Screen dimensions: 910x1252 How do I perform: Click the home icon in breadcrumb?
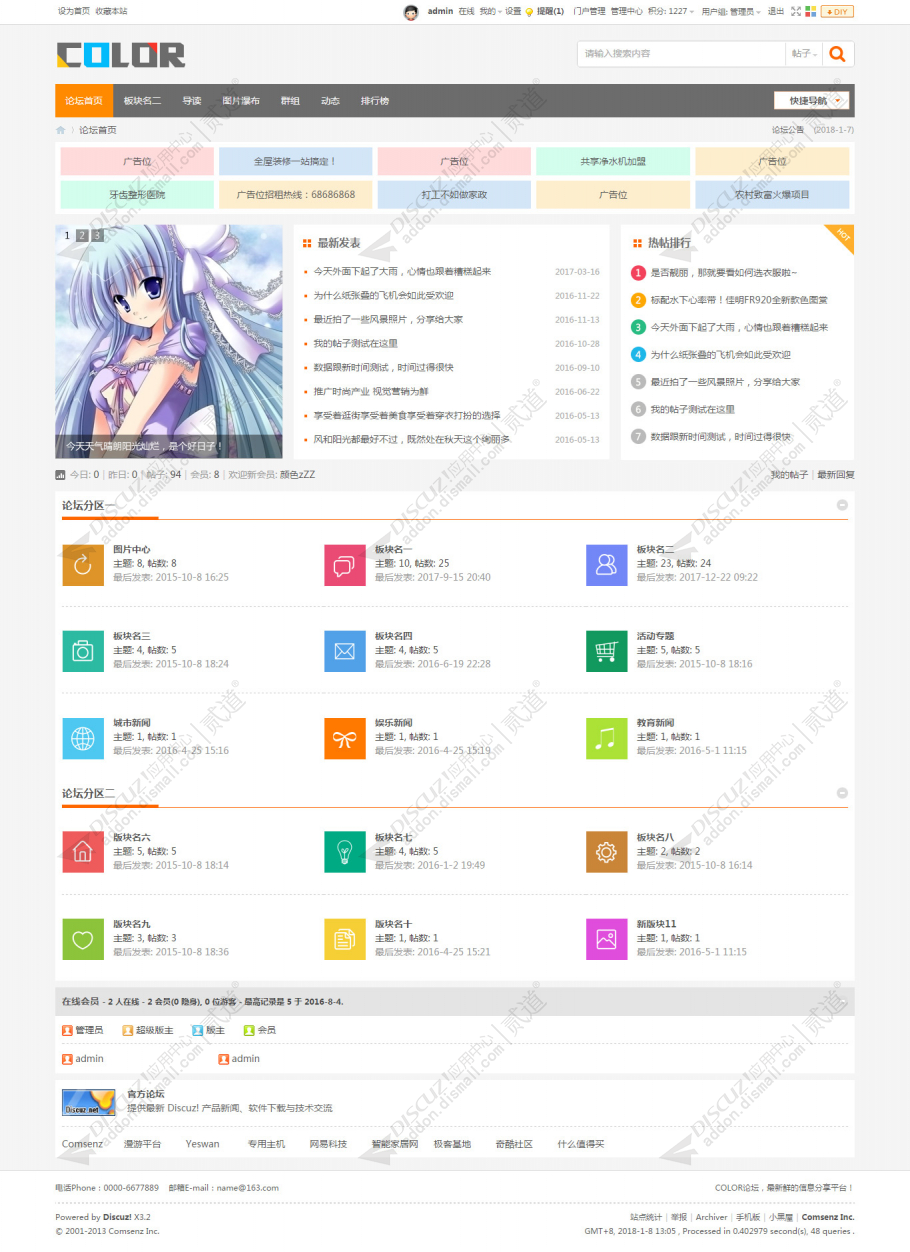(61, 130)
